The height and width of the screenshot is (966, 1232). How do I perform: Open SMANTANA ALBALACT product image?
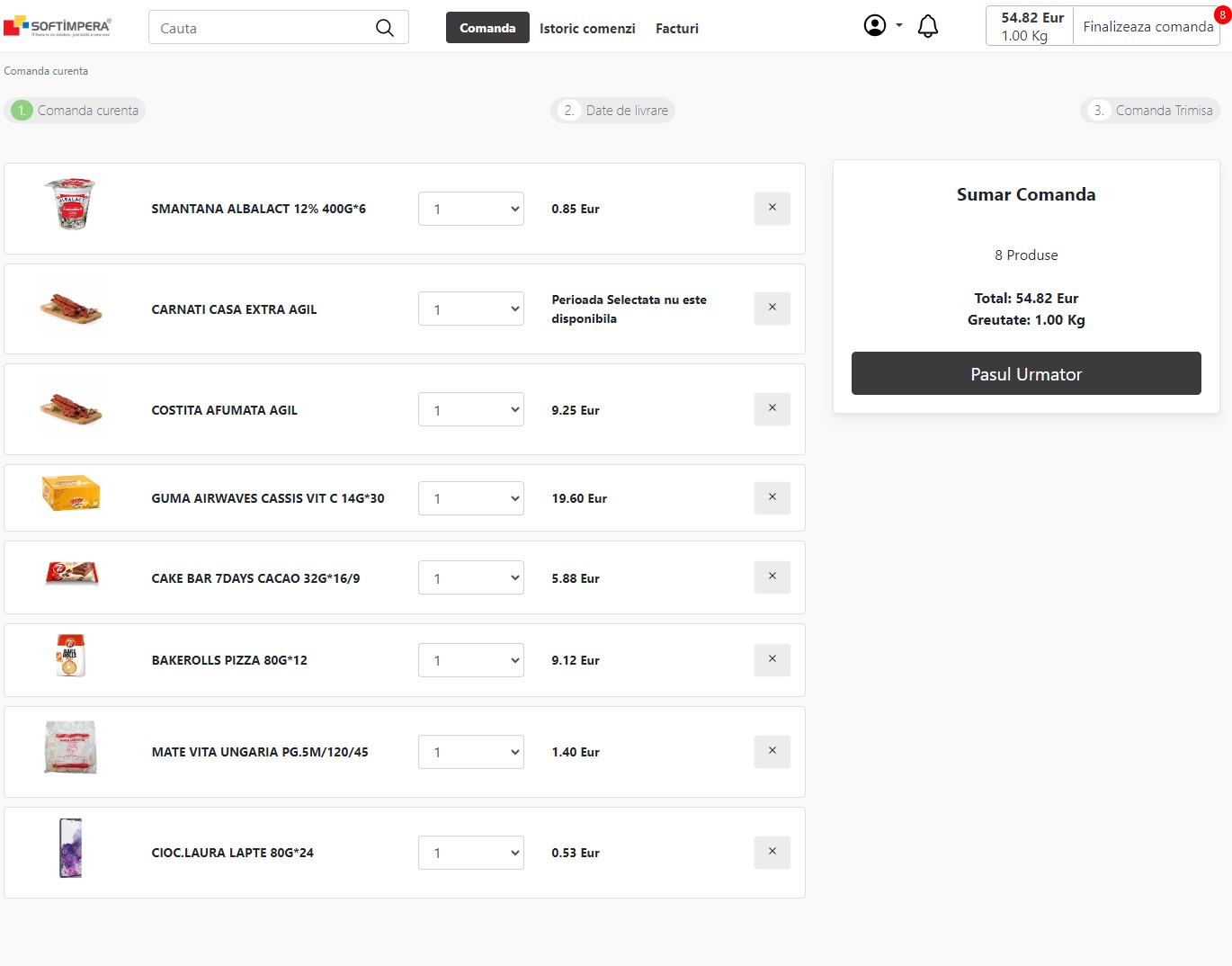[70, 203]
